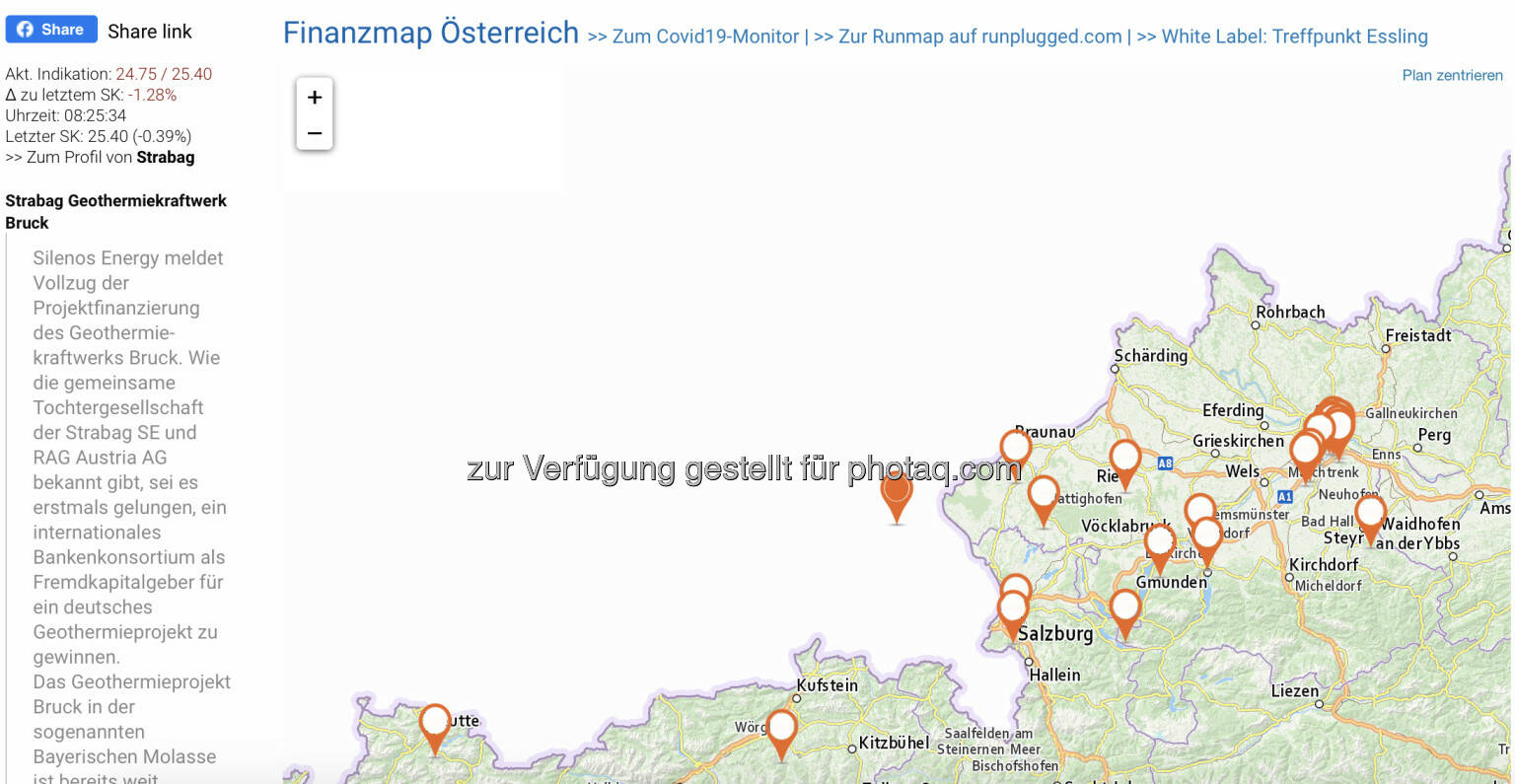Image resolution: width=1515 pixels, height=784 pixels.
Task: Click the Finanzmap Österreich title
Action: pyautogui.click(x=431, y=33)
